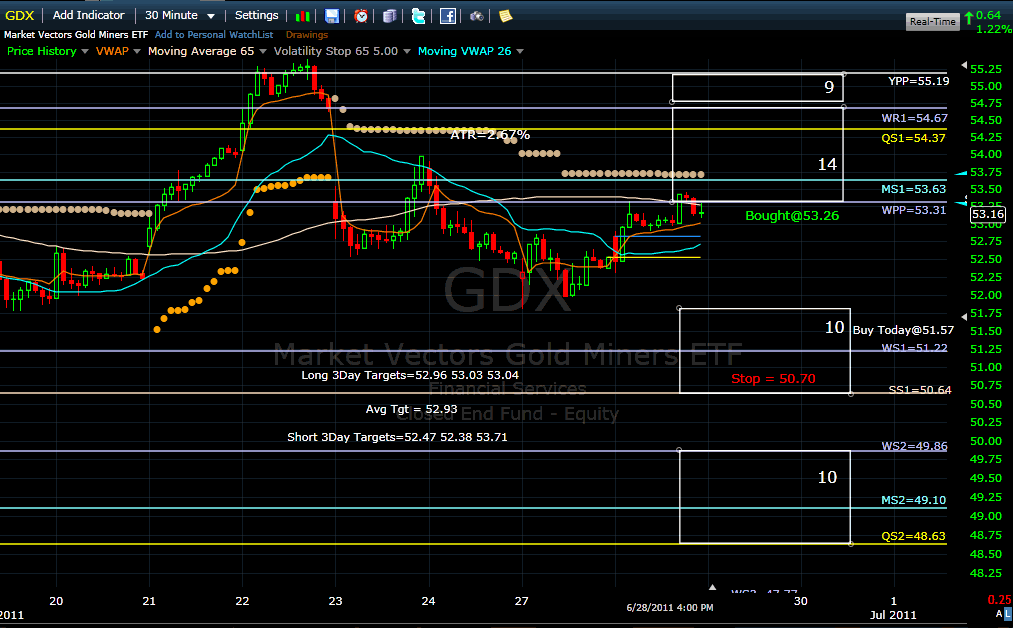Select the Moving Average 65 label
This screenshot has width=1013, height=628.
pos(201,51)
